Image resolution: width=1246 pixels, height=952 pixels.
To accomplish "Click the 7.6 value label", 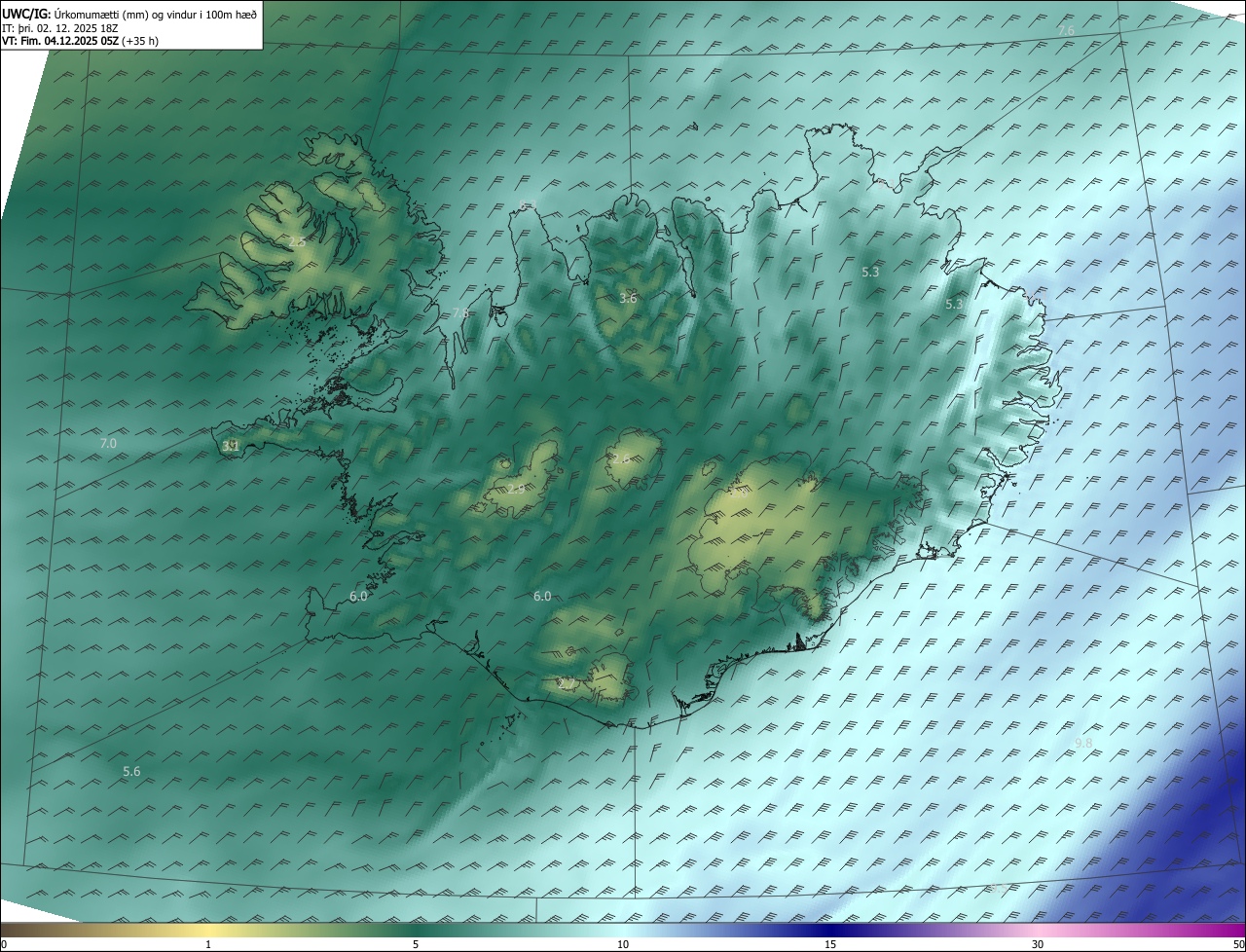I will (1066, 31).
